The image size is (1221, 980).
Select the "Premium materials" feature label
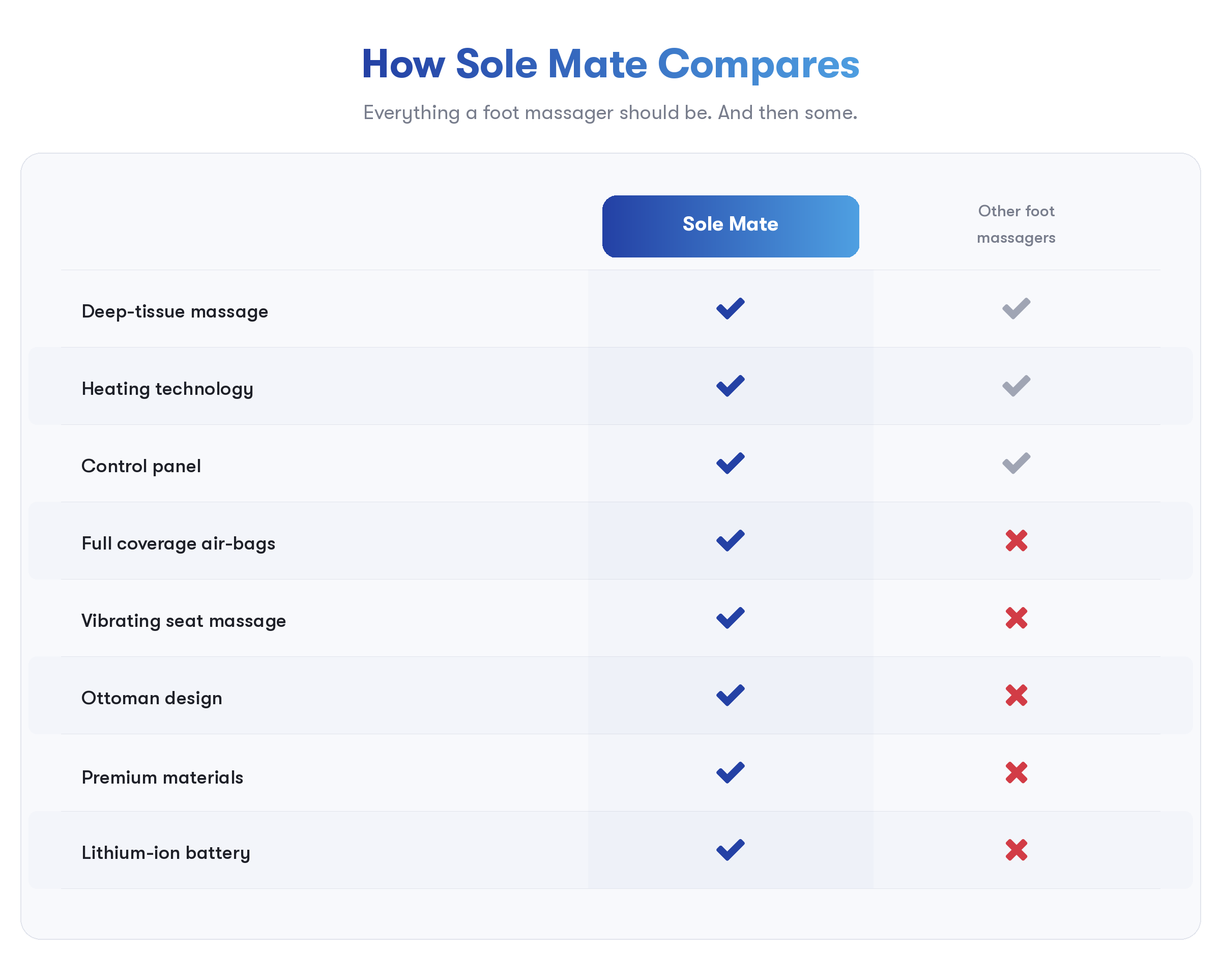162,777
